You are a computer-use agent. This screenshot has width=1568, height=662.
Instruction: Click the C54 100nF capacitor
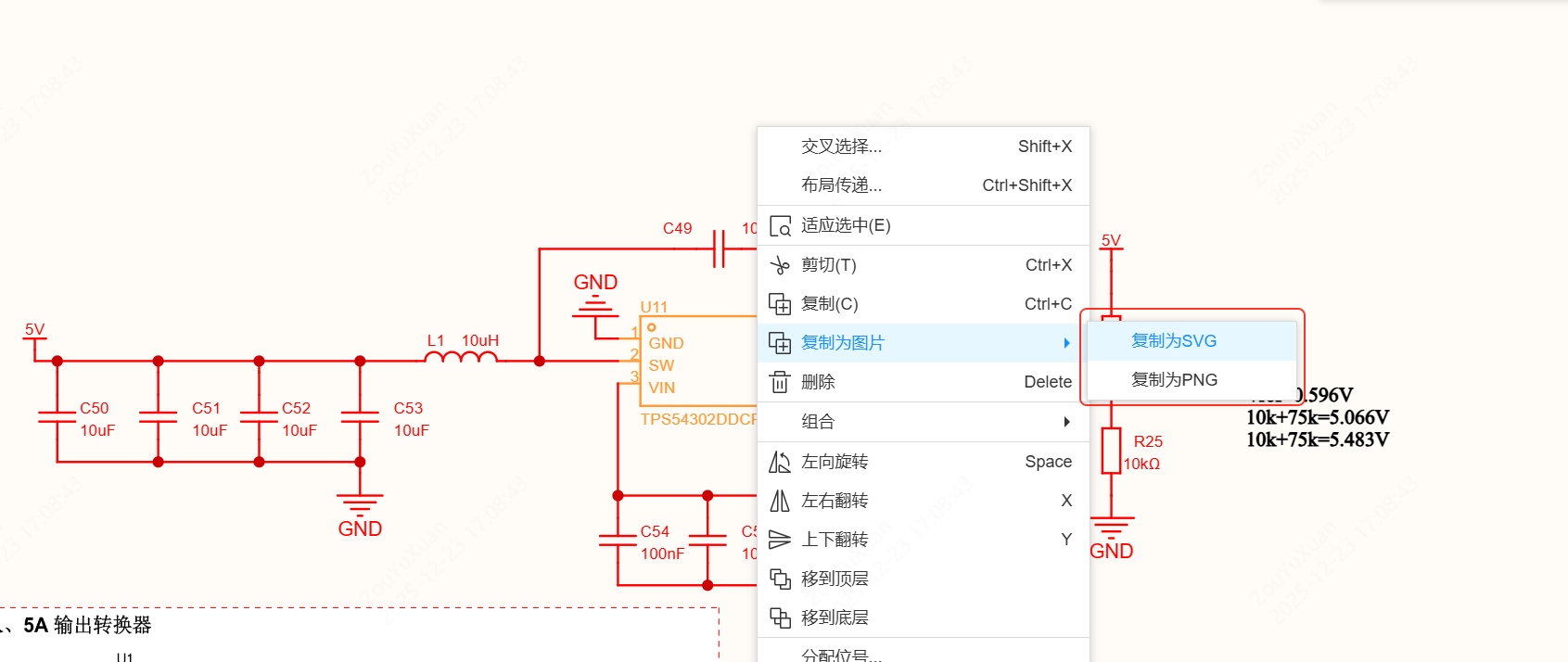point(618,541)
